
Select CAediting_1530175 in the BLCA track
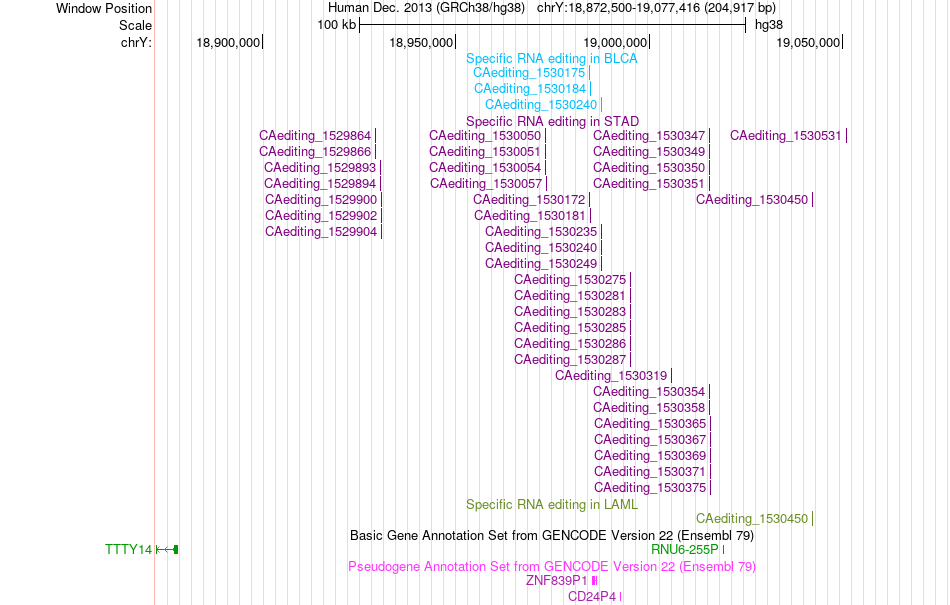click(x=529, y=73)
